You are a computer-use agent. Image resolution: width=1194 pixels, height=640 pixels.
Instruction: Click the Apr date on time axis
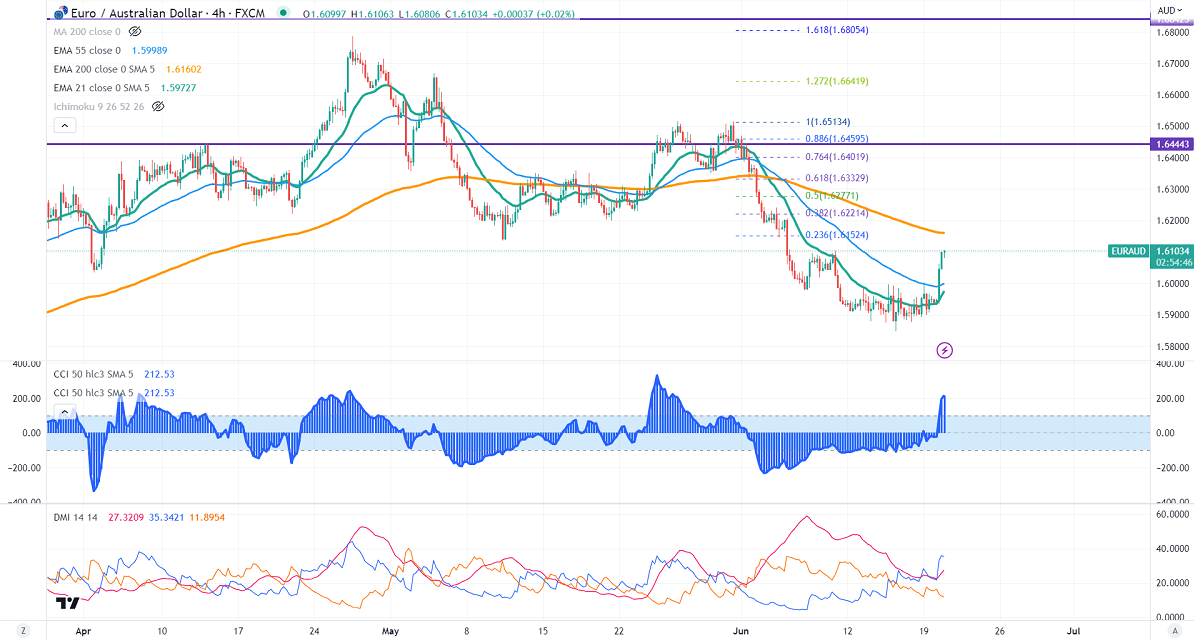click(x=84, y=631)
